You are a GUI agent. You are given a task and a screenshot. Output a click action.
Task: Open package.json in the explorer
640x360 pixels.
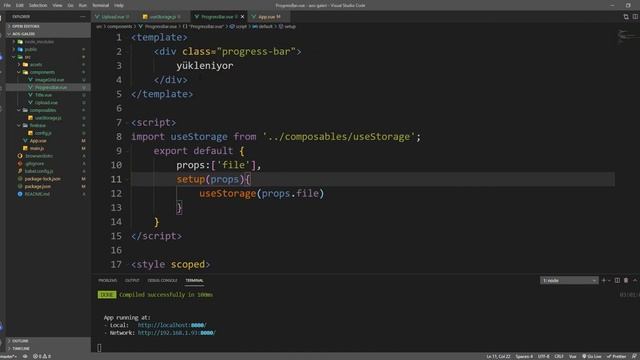coord(38,187)
